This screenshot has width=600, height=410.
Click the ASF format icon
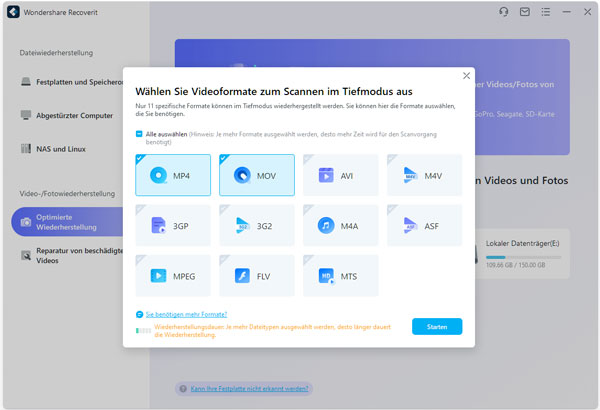pos(410,225)
